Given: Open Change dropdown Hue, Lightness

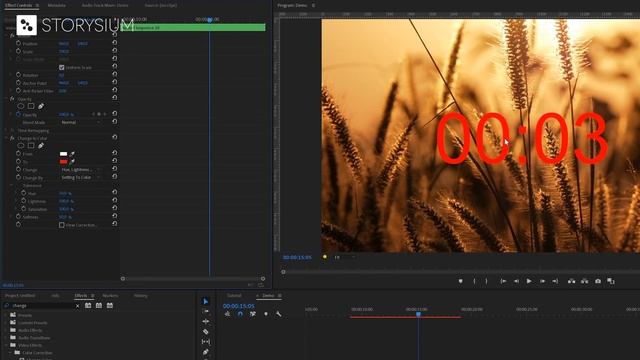Looking at the screenshot, I should coord(80,169).
